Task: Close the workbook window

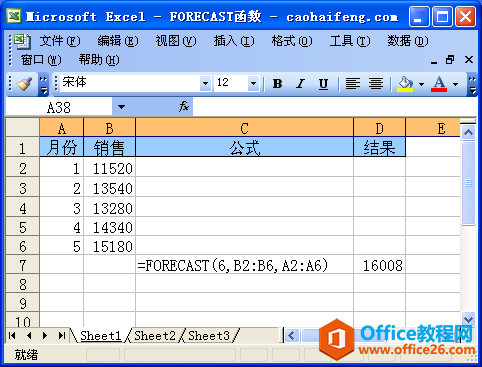Action: pos(469,60)
